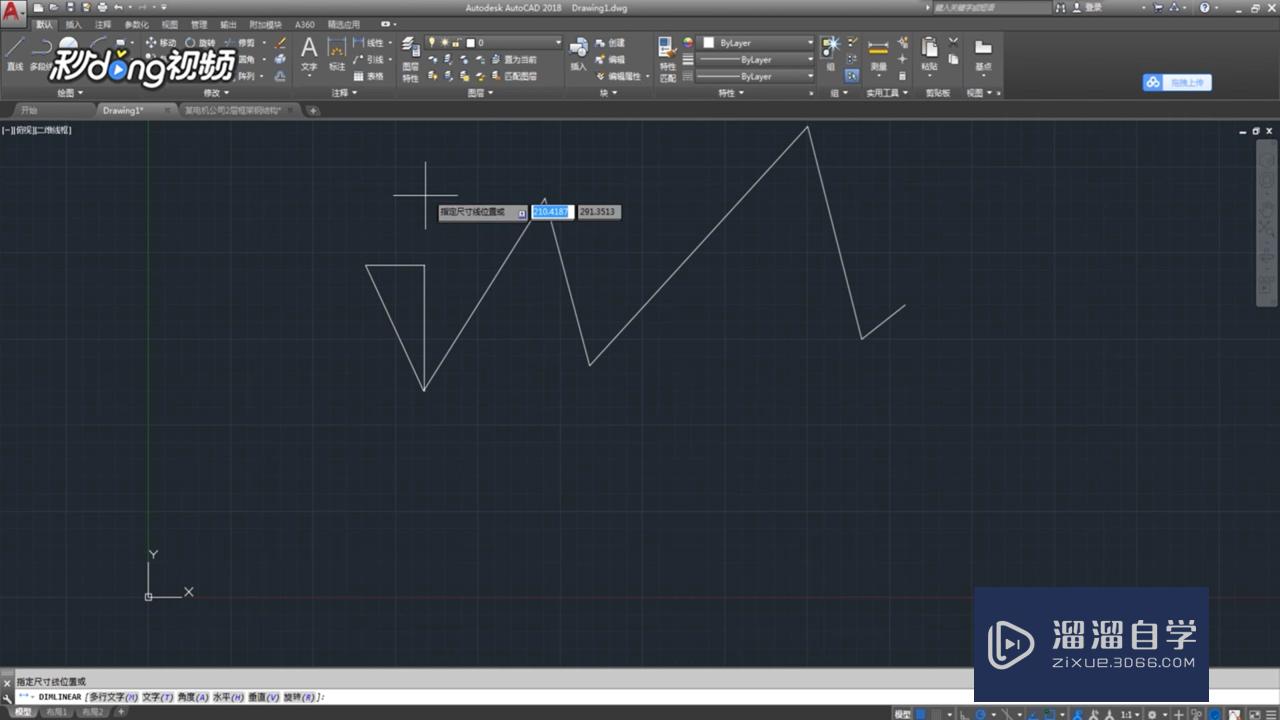
Task: Toggle the layer 0 lightbulb on/off icon
Action: click(433, 43)
